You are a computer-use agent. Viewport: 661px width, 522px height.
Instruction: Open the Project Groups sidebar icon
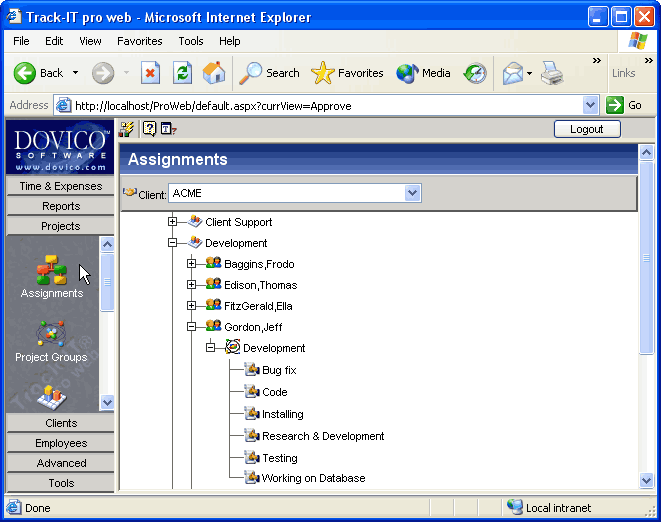[x=51, y=334]
